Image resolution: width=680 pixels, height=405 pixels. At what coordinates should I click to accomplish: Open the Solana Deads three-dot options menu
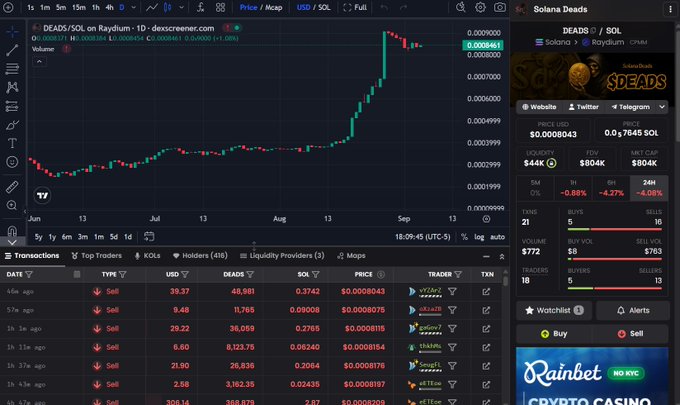tap(670, 10)
